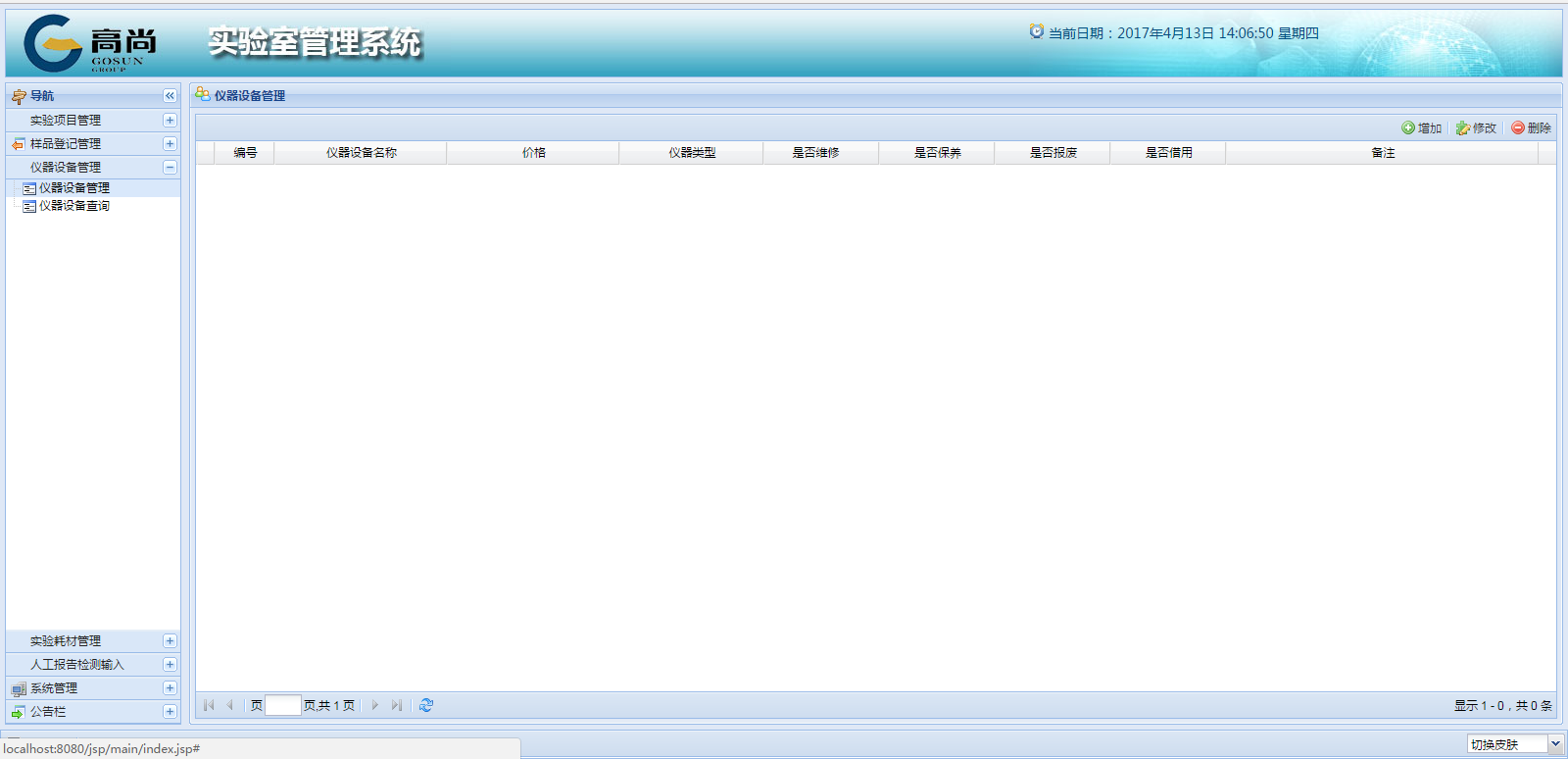This screenshot has height=759, width=1568.
Task: Click the Delete (删除) button
Action: 1532,128
